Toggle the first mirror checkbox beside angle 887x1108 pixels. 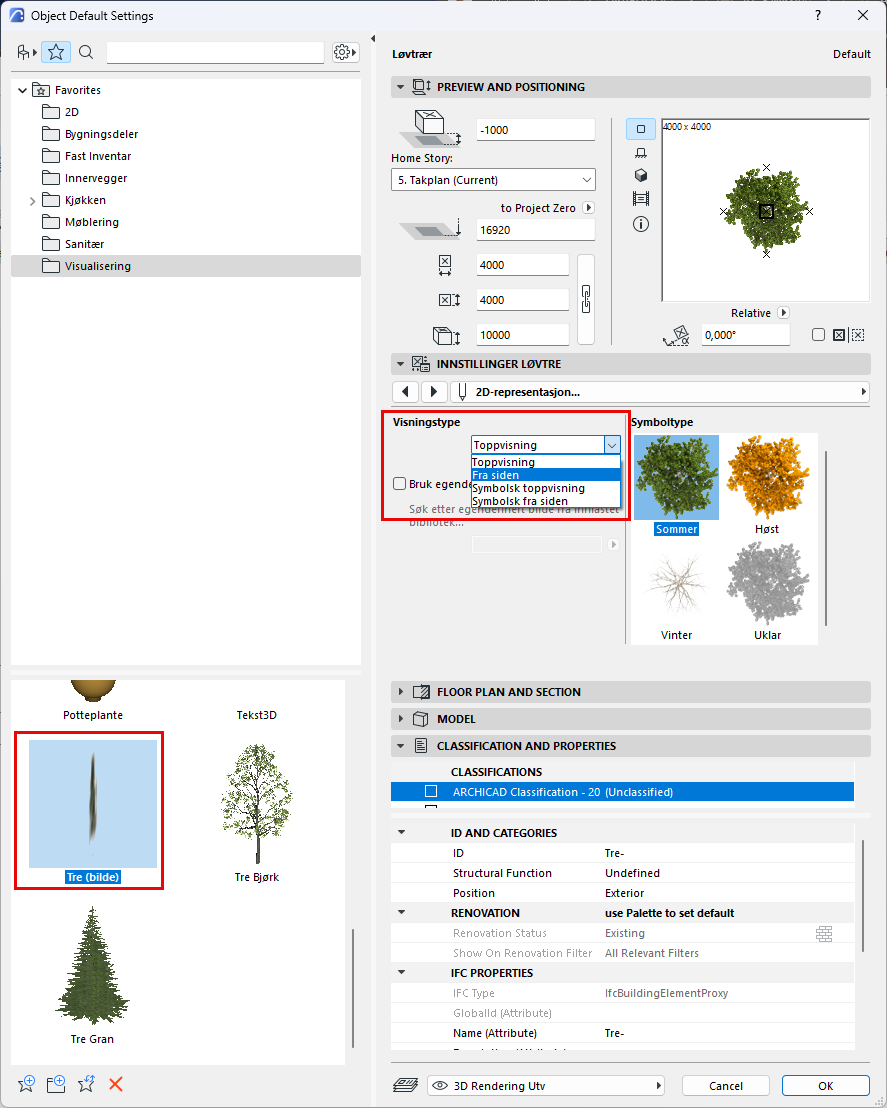click(x=818, y=335)
